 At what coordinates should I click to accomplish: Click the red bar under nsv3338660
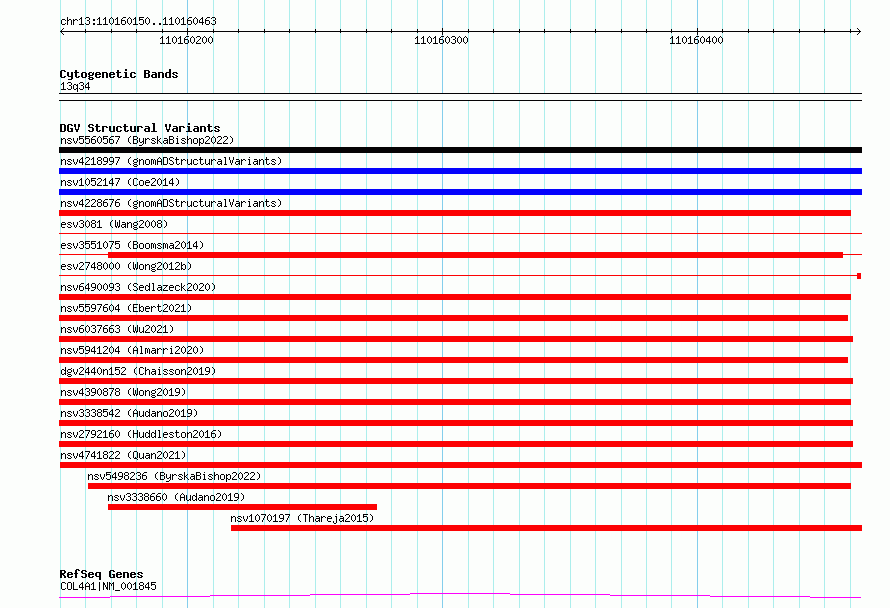tap(242, 507)
